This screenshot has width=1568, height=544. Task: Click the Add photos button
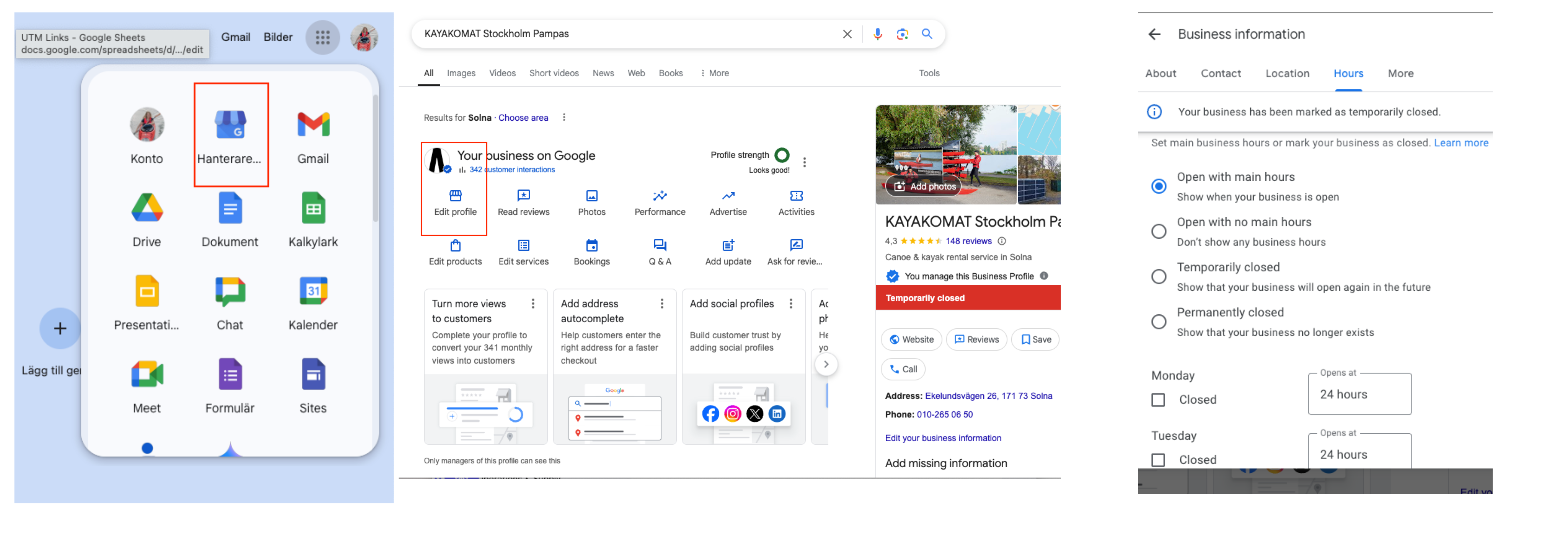click(x=923, y=186)
